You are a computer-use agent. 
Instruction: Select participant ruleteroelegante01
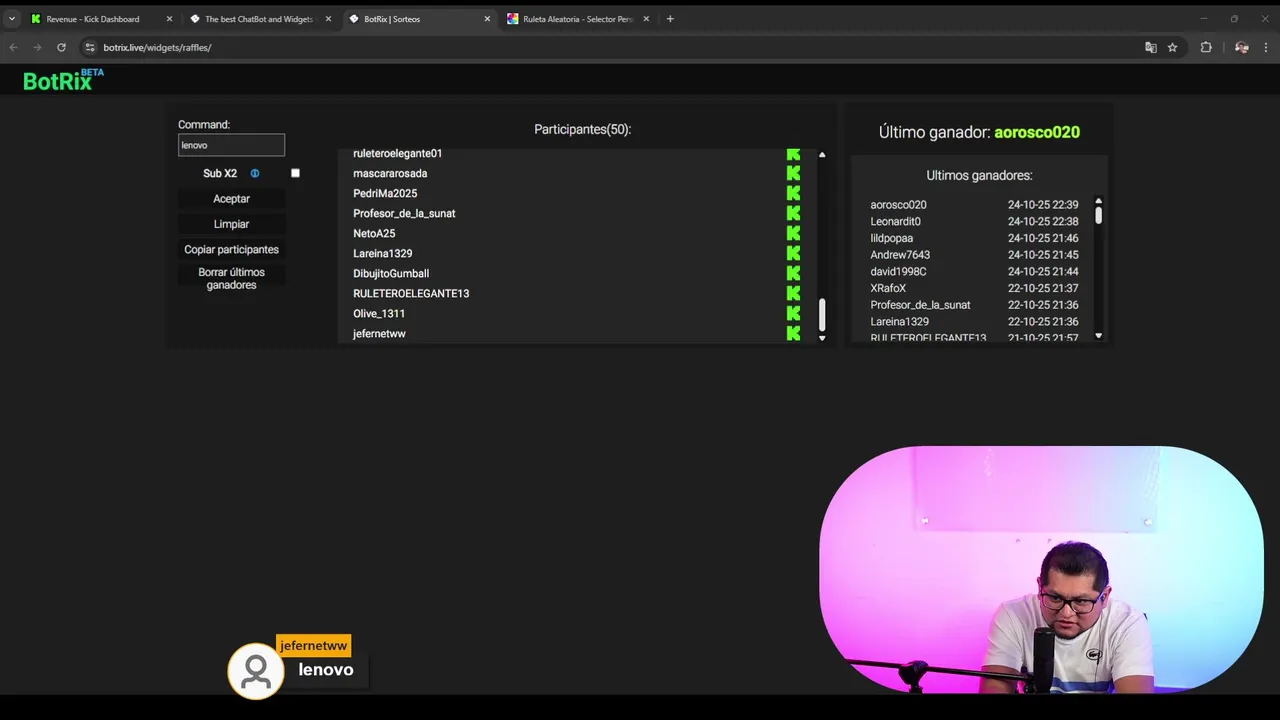click(397, 153)
